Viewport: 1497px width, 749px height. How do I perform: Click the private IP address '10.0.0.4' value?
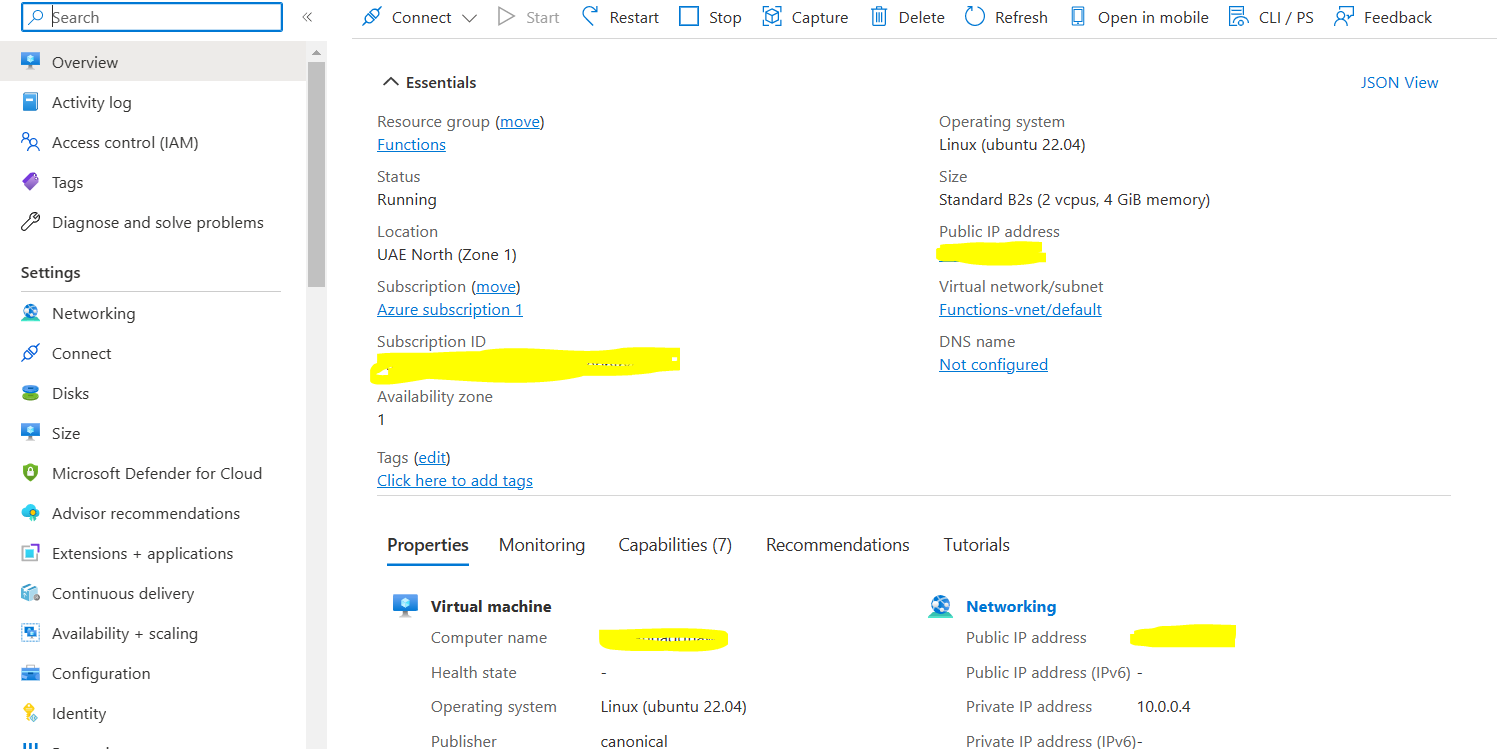tap(1164, 707)
